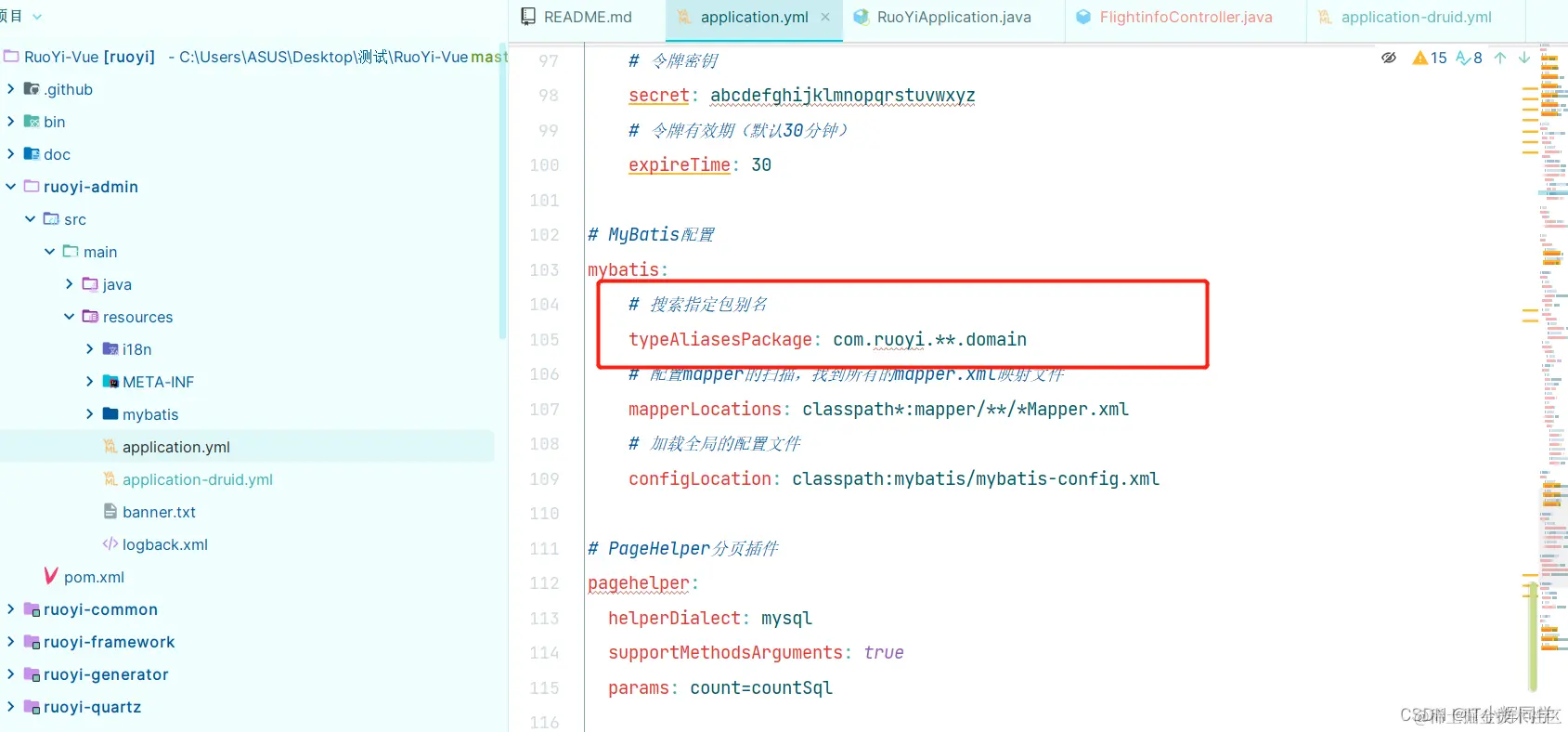The height and width of the screenshot is (732, 1568).
Task: Click the Maven pom.xml icon
Action: click(51, 576)
